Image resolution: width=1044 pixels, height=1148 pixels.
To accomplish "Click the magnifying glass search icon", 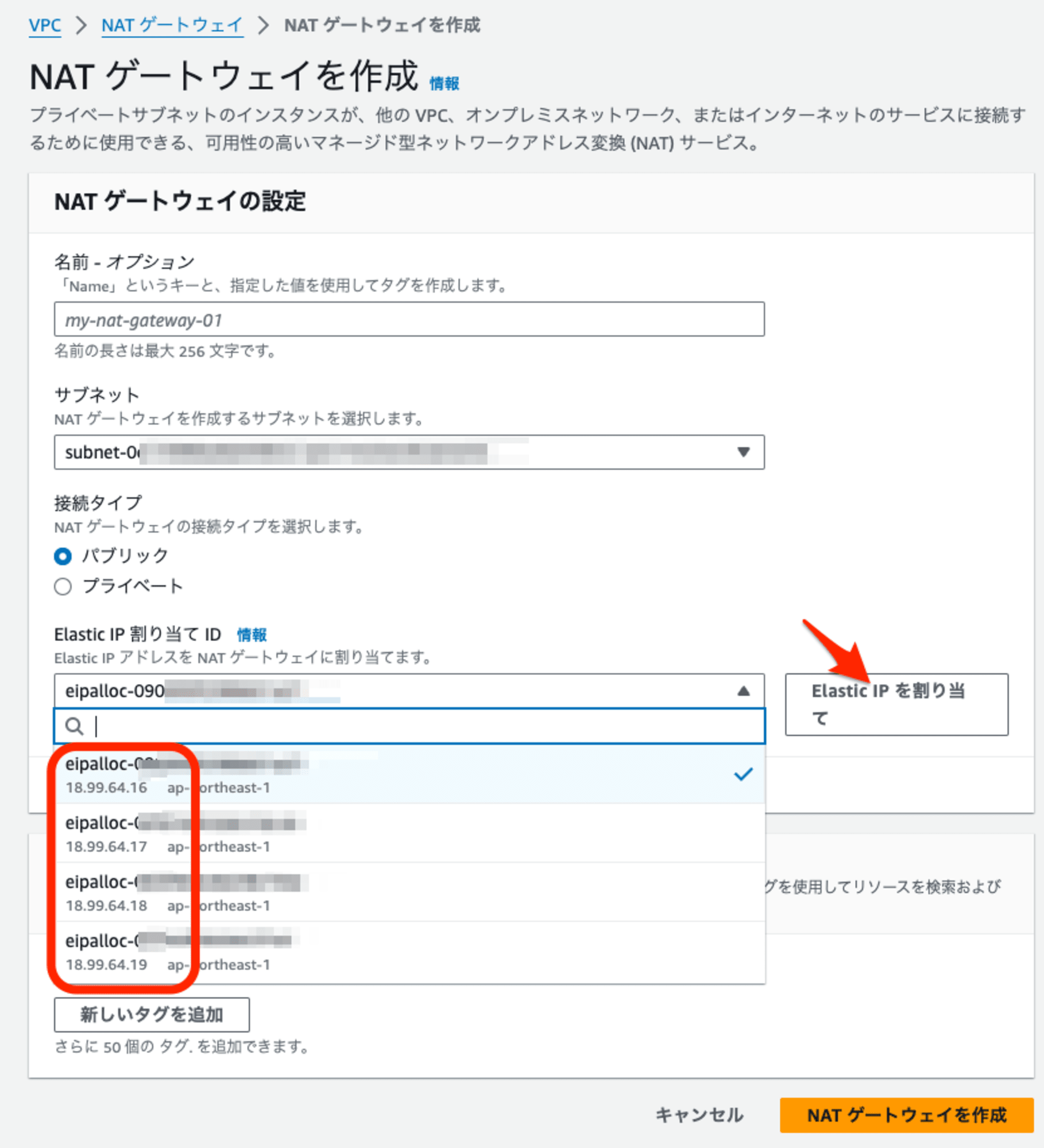I will click(x=74, y=726).
